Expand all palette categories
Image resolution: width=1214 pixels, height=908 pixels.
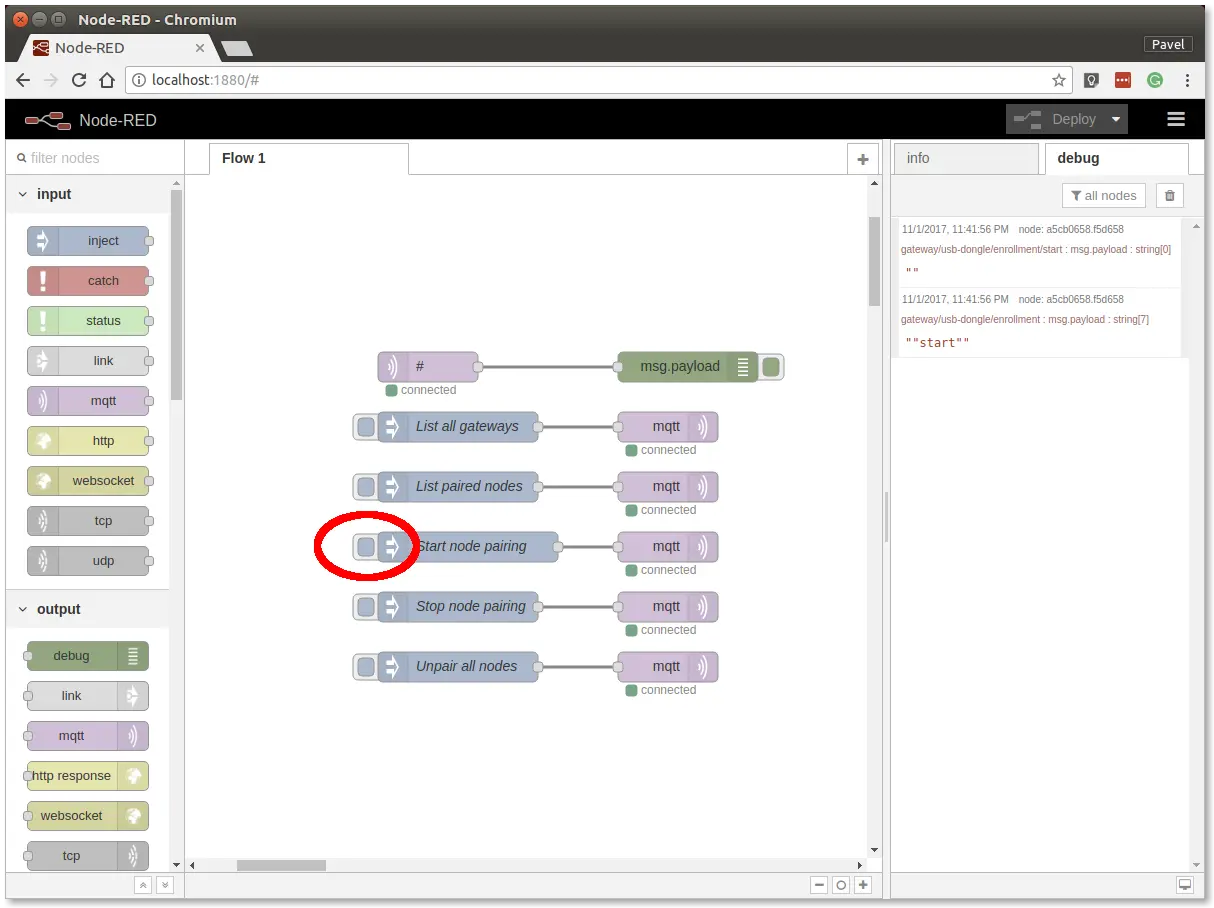(165, 885)
